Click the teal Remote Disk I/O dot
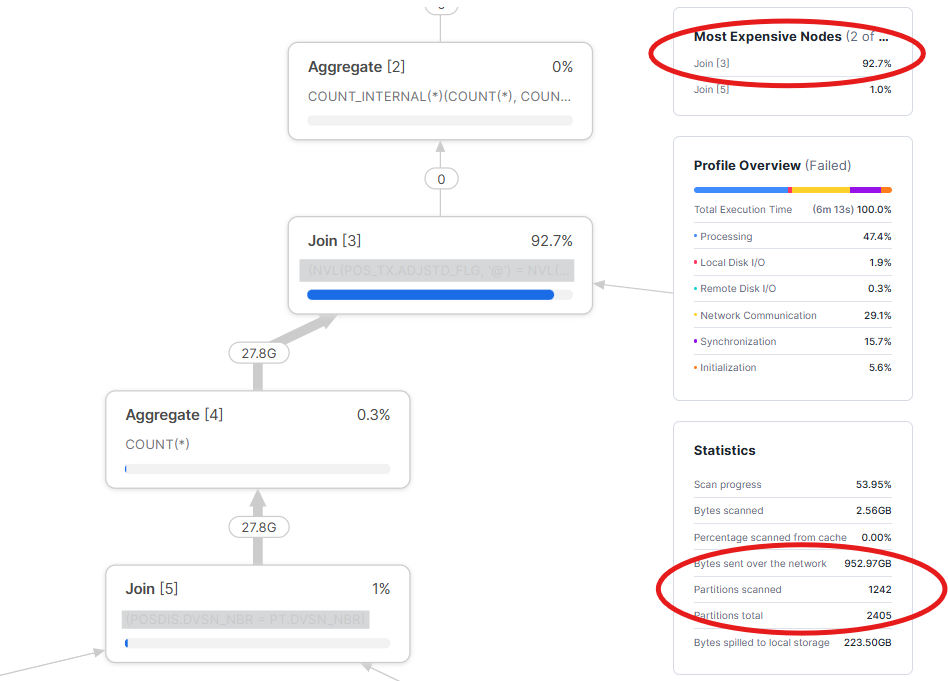 tap(698, 288)
